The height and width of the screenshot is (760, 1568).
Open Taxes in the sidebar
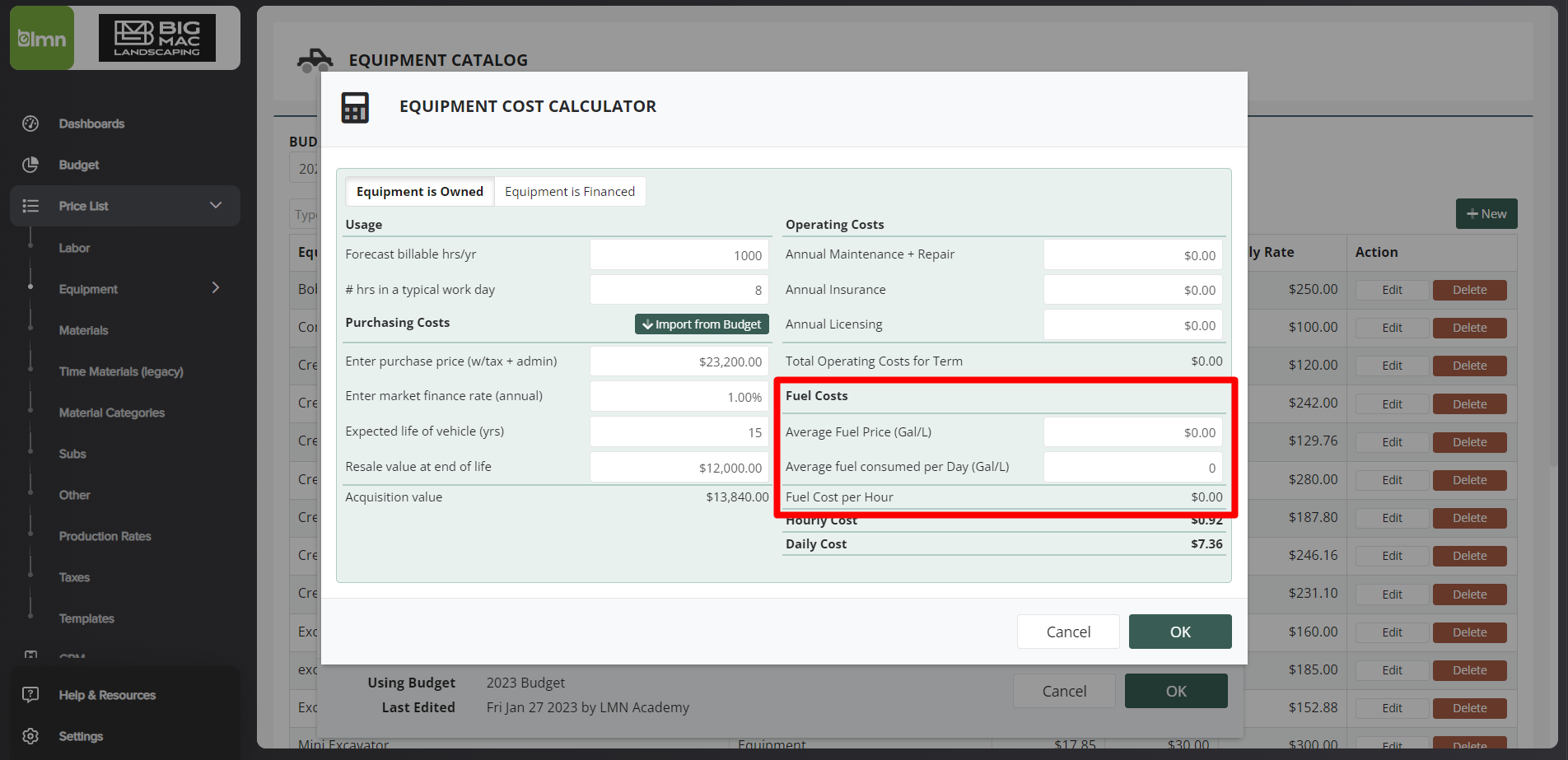(x=74, y=577)
